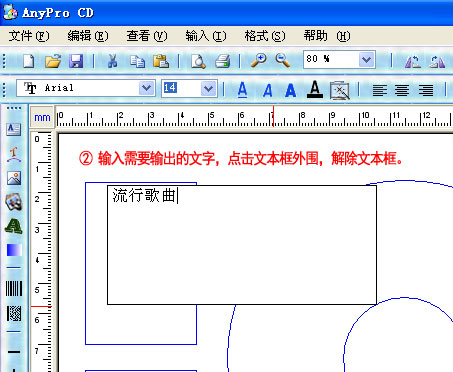Image resolution: width=453 pixels, height=372 pixels.
Task: Click the Print icon
Action: [x=223, y=61]
